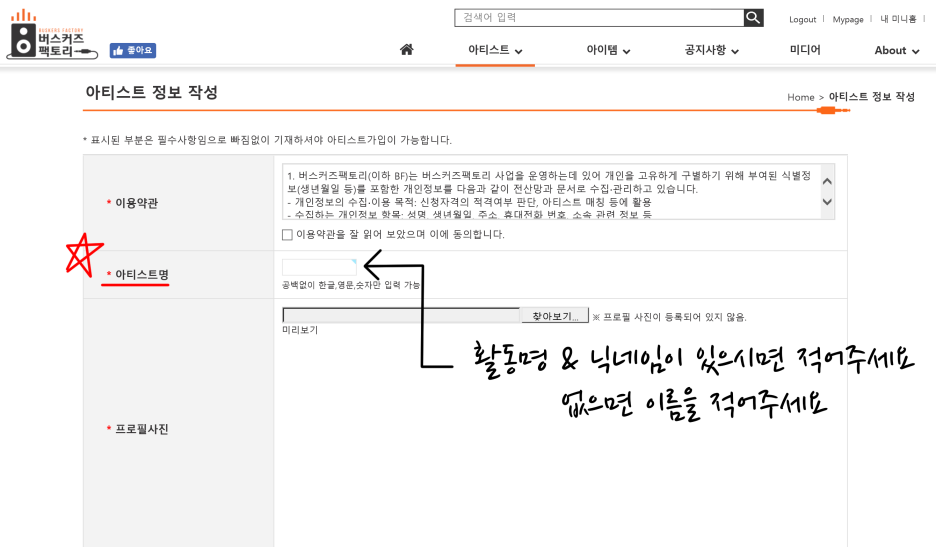
Task: Click the 프로필사진 field label
Action: (x=141, y=429)
